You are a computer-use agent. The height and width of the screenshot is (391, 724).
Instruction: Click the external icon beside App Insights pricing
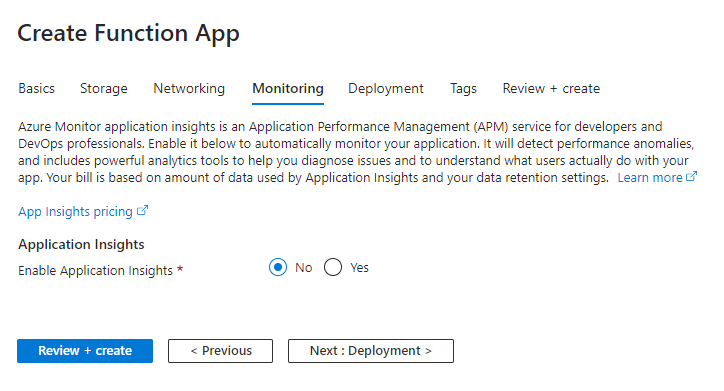pos(142,210)
